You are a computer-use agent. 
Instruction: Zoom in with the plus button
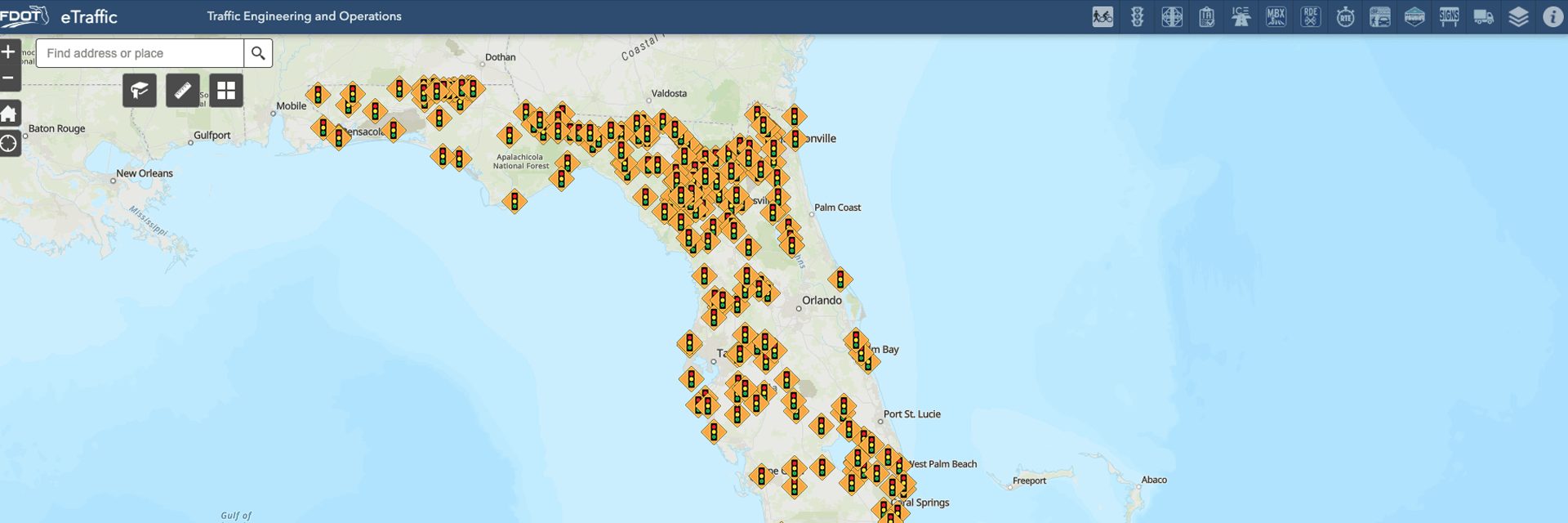coord(9,52)
